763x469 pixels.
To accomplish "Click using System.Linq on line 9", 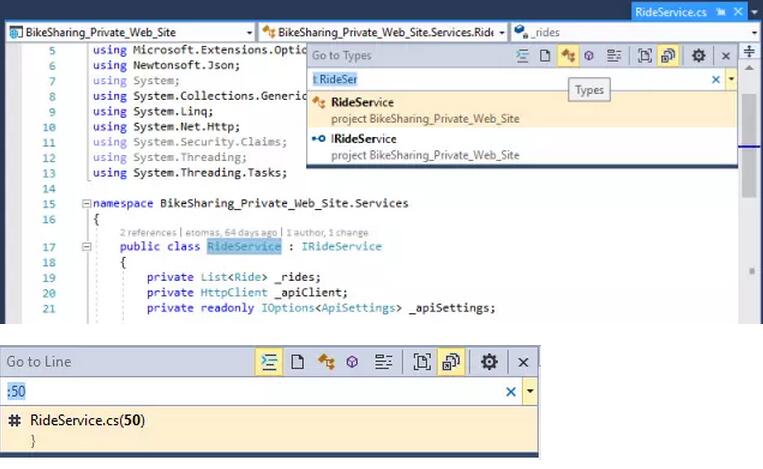I will coord(153,111).
